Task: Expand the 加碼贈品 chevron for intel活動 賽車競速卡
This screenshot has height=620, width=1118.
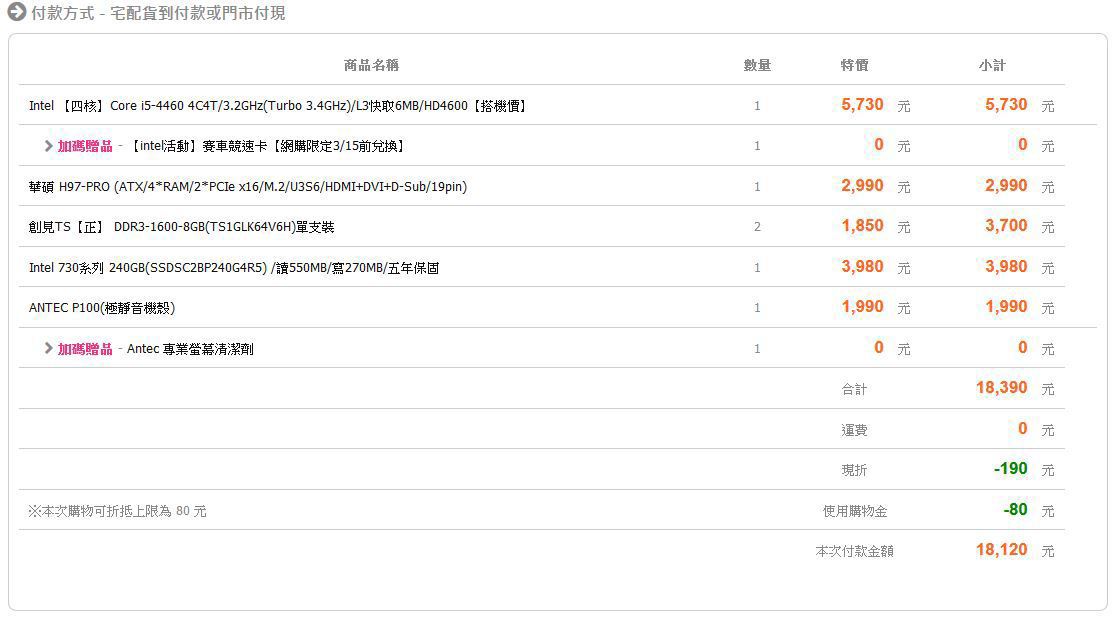Action: point(48,146)
